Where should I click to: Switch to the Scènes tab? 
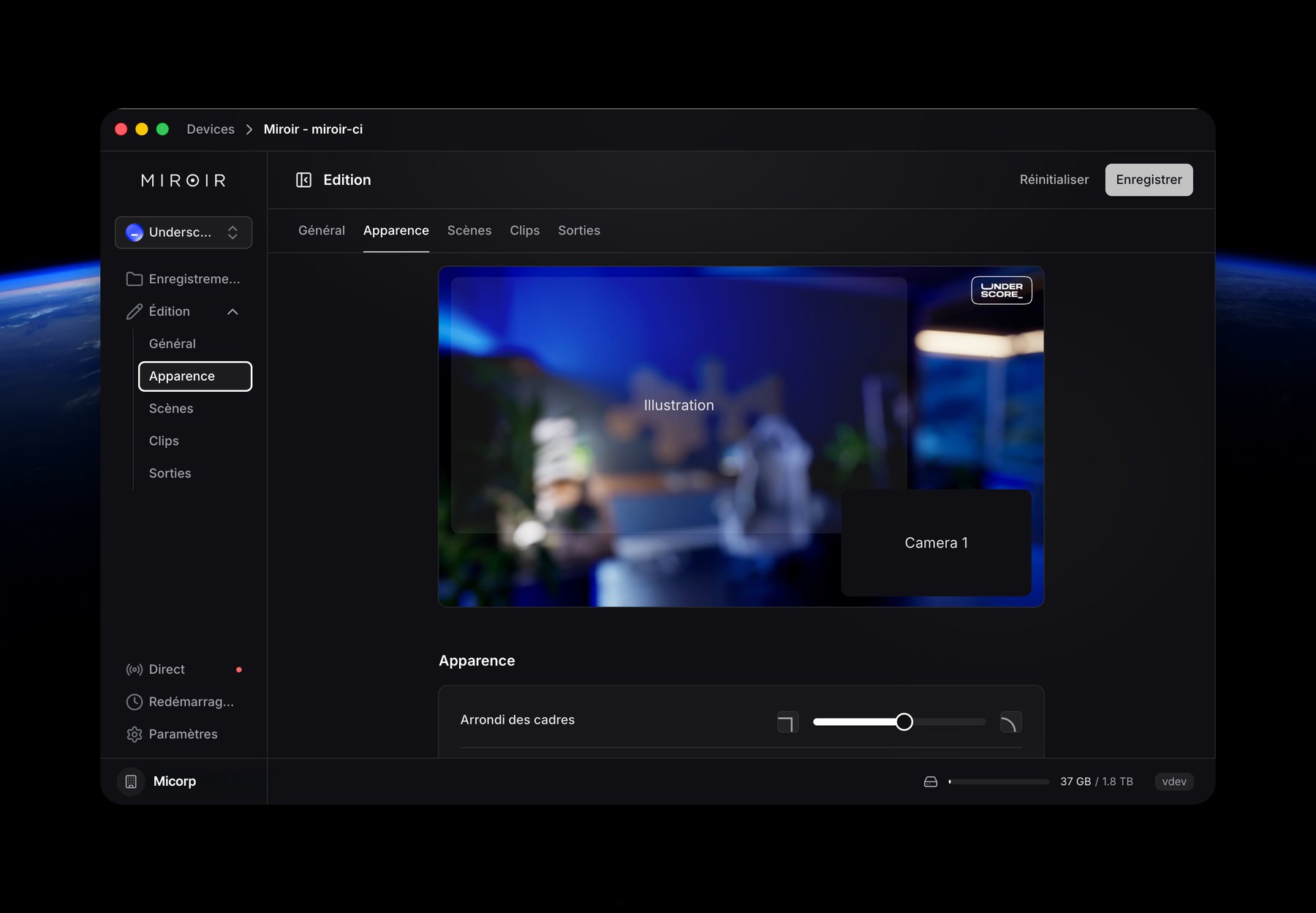pos(469,230)
